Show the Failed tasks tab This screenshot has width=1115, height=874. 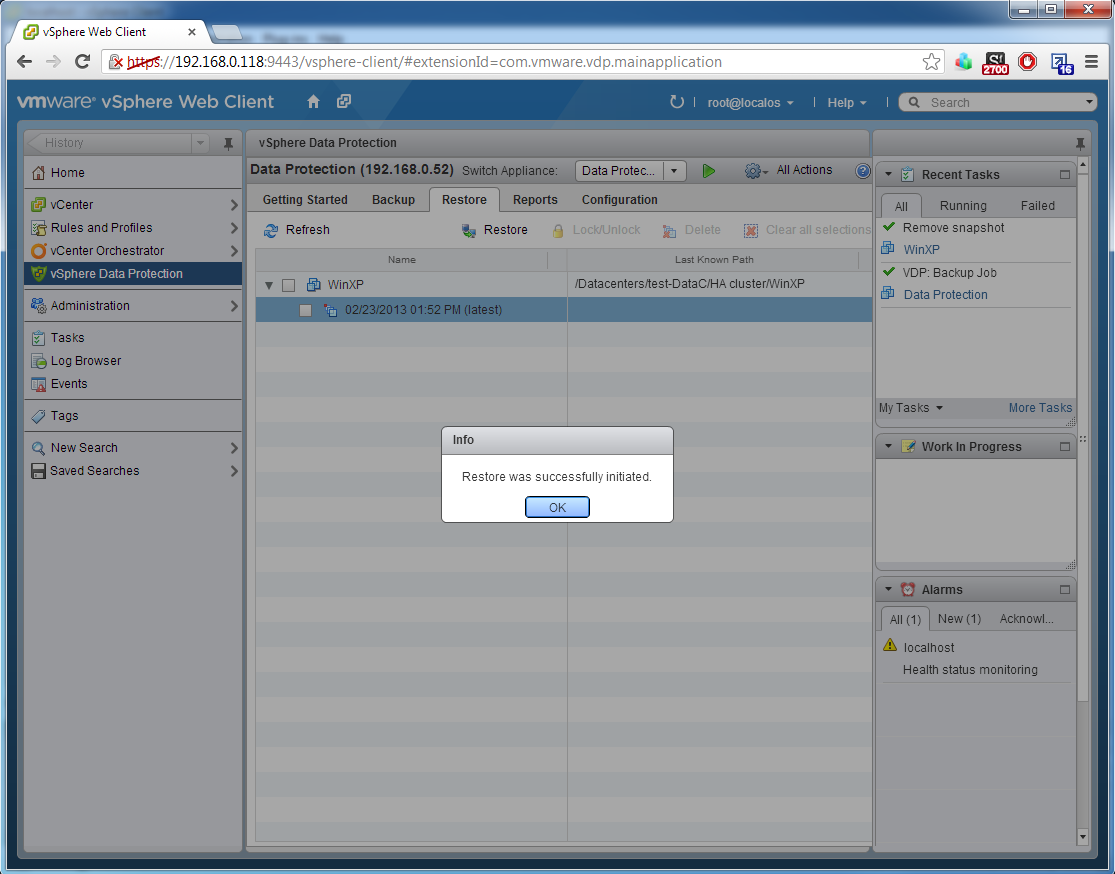[x=1037, y=206]
